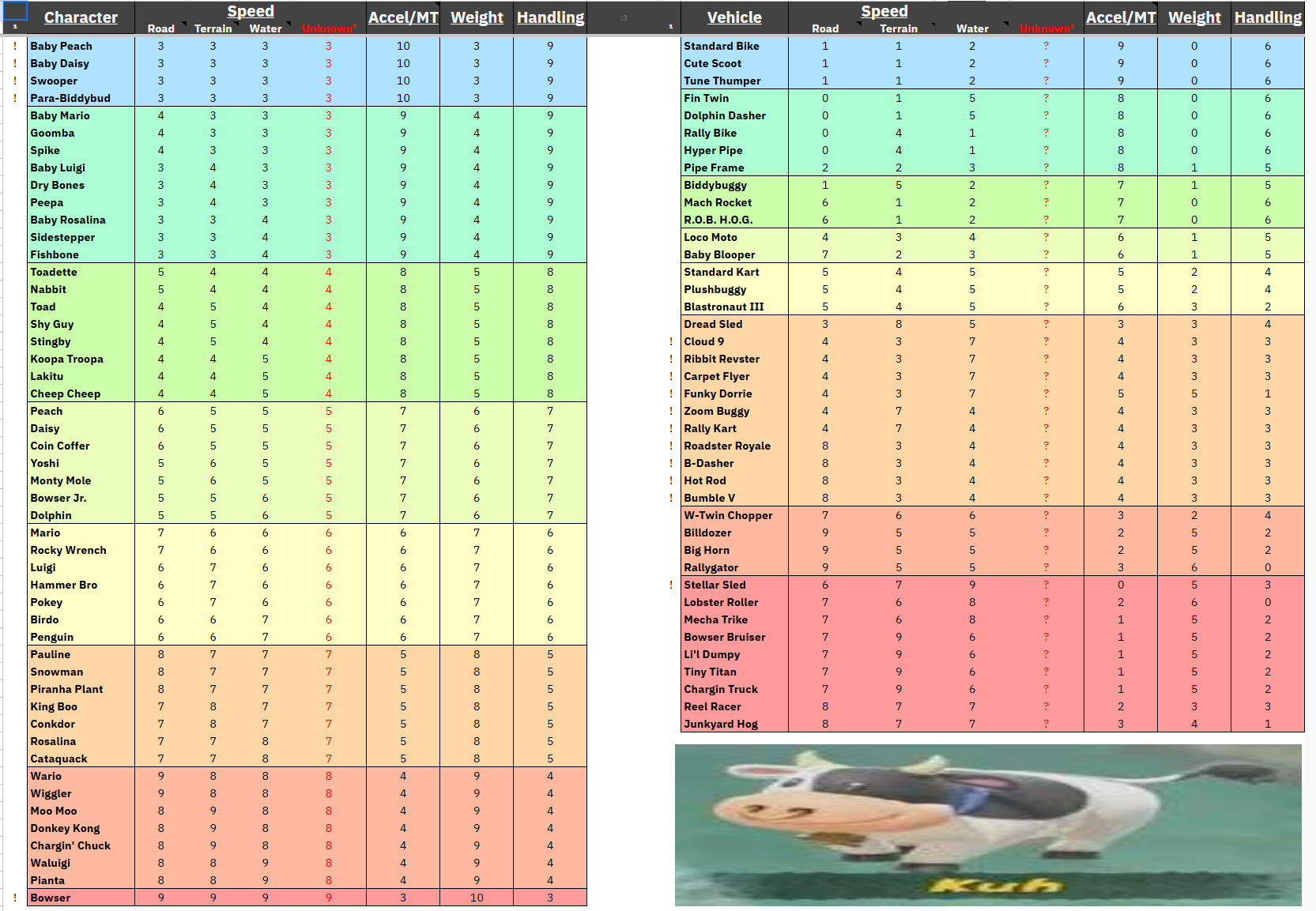Viewport: 1316px width, 911px height.
Task: Select red Unknown* subheader in vehicle table
Action: pos(1046,28)
